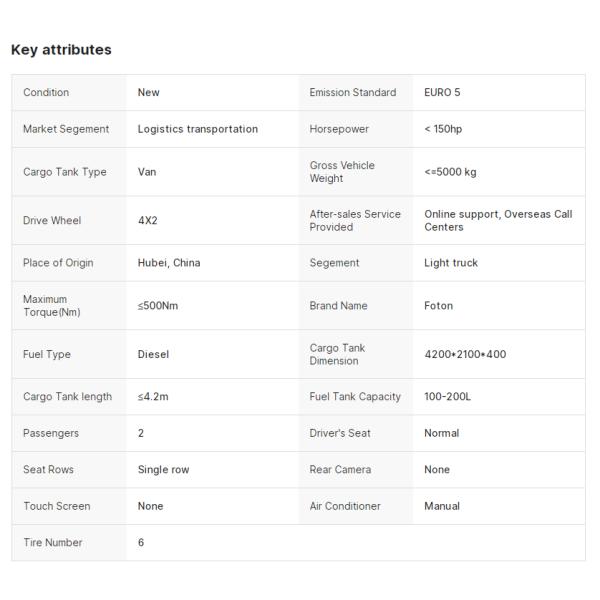Select the Hubei, China origin value
This screenshot has height=600, width=600.
click(x=169, y=263)
